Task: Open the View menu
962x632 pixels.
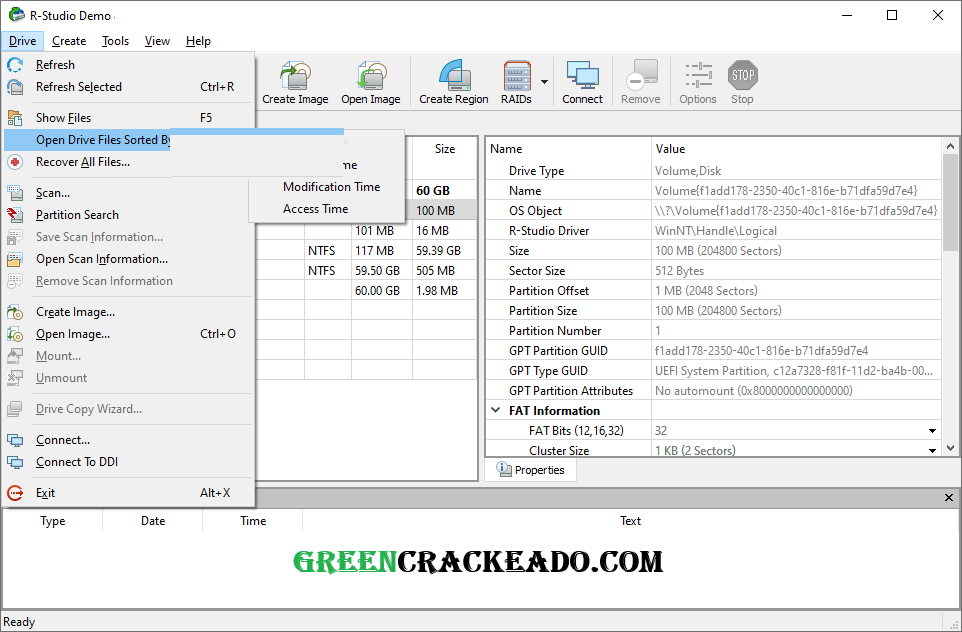Action: (x=157, y=41)
